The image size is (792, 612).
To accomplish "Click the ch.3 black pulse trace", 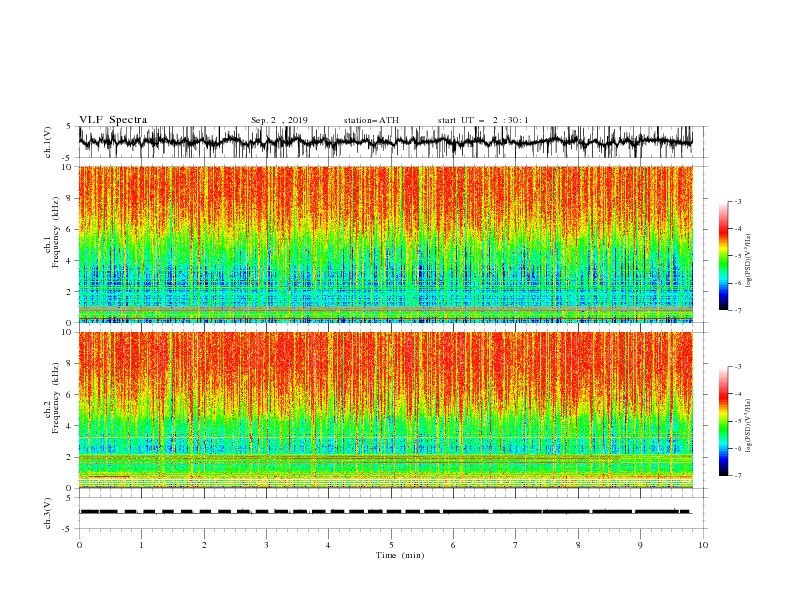I will [x=386, y=512].
